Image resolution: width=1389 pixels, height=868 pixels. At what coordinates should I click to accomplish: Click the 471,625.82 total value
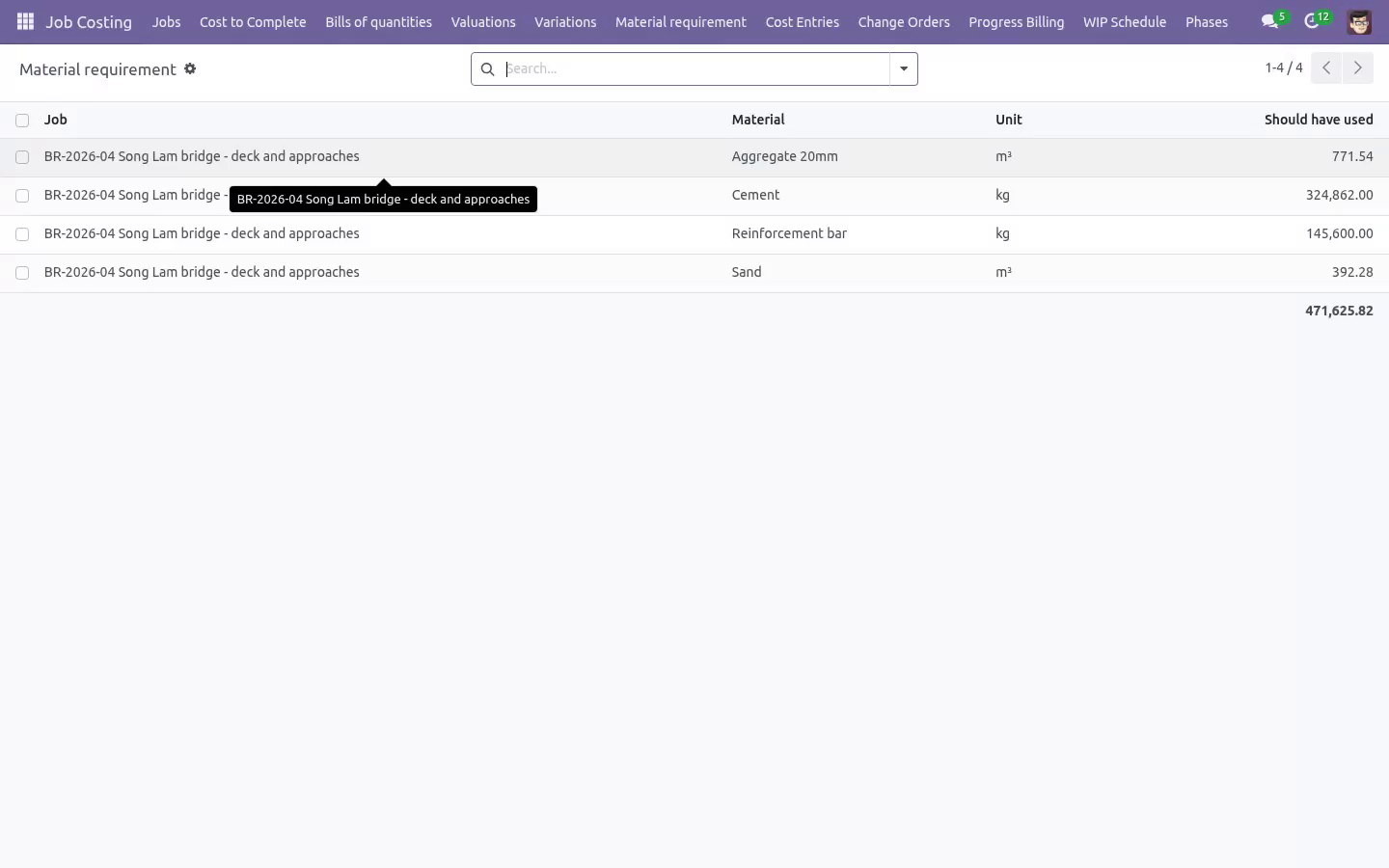pos(1339,311)
